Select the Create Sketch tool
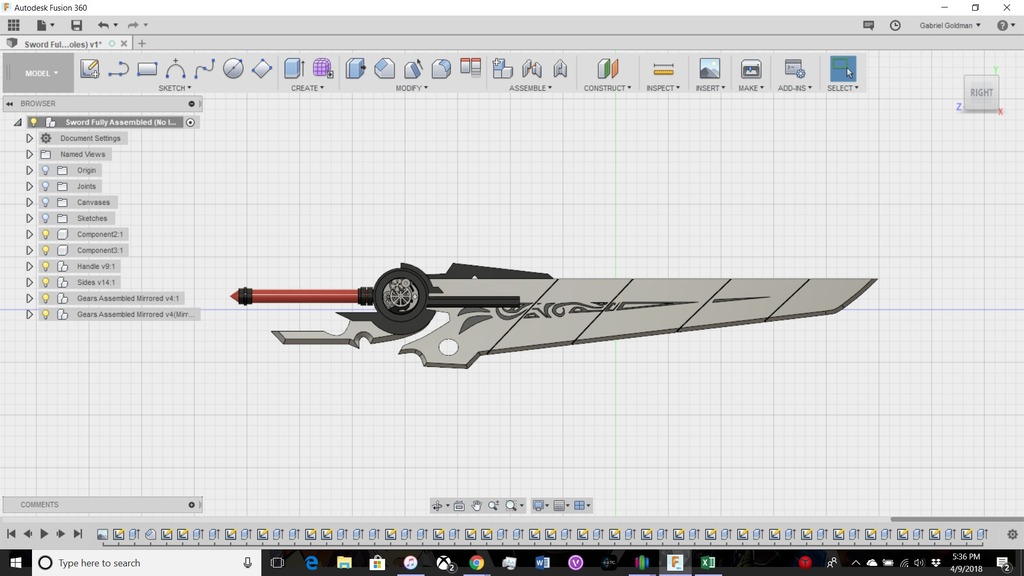Screen dimensions: 1024x576 tap(89, 67)
